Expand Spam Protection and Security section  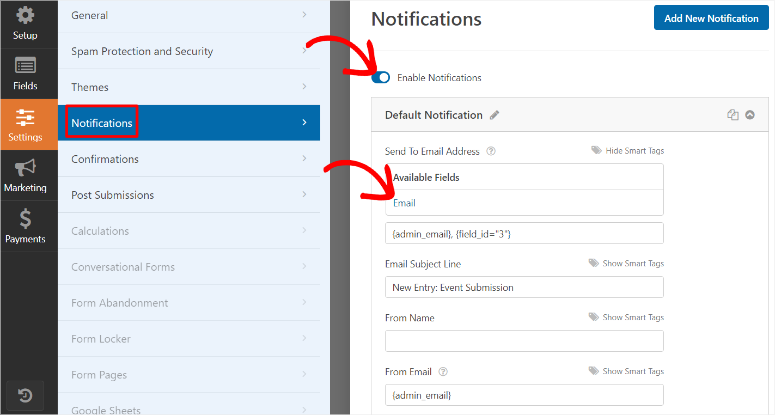189,51
